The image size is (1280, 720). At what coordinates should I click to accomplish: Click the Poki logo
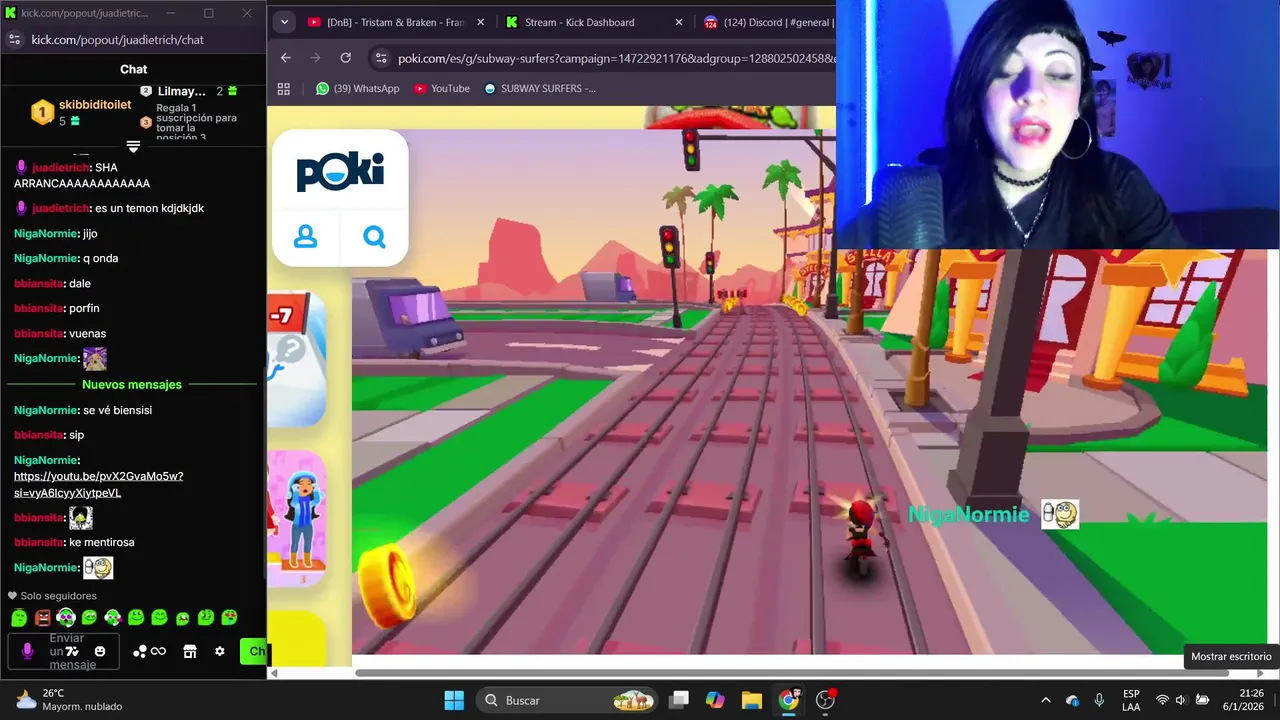point(340,172)
